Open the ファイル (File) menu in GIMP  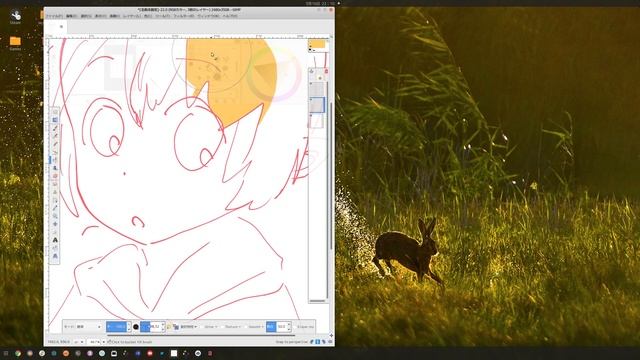54,16
